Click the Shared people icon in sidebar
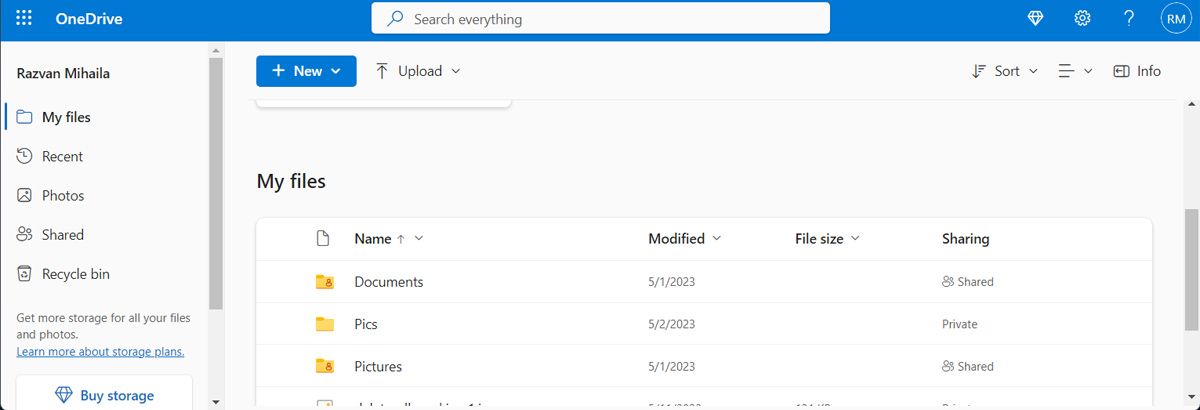1200x410 pixels. pyautogui.click(x=25, y=234)
